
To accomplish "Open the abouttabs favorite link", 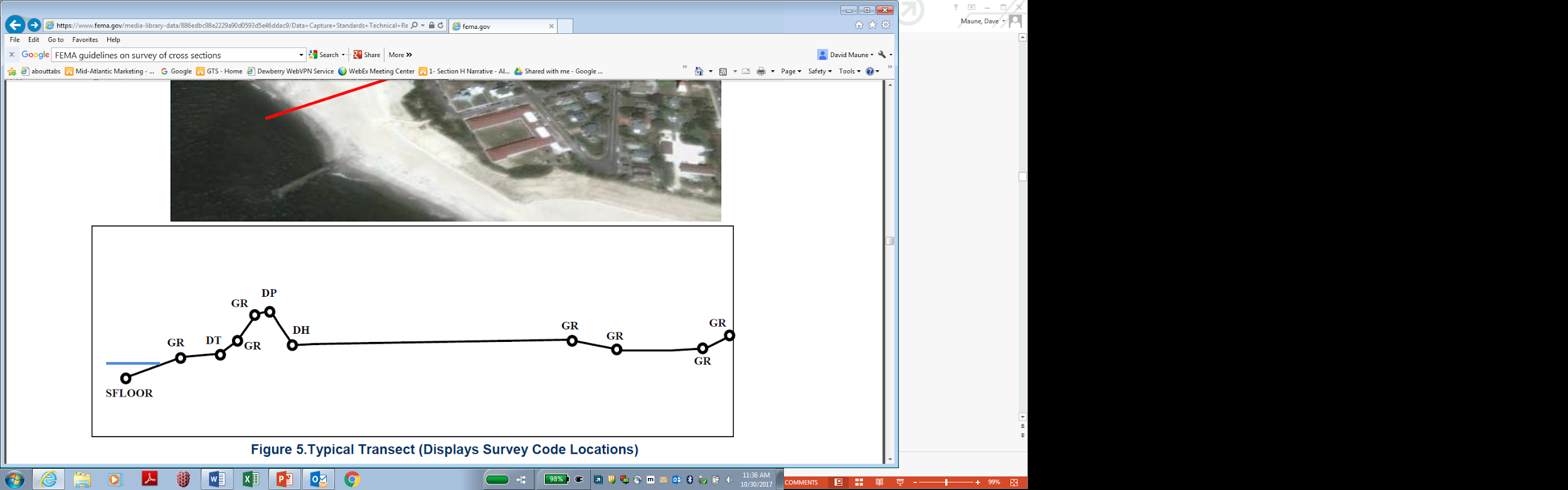I will 41,72.
